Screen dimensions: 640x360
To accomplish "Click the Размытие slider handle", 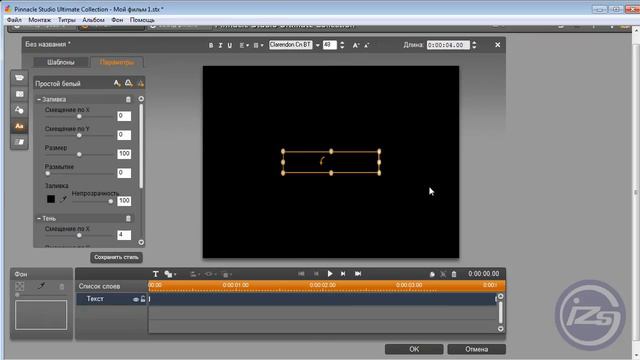I will click(48, 173).
